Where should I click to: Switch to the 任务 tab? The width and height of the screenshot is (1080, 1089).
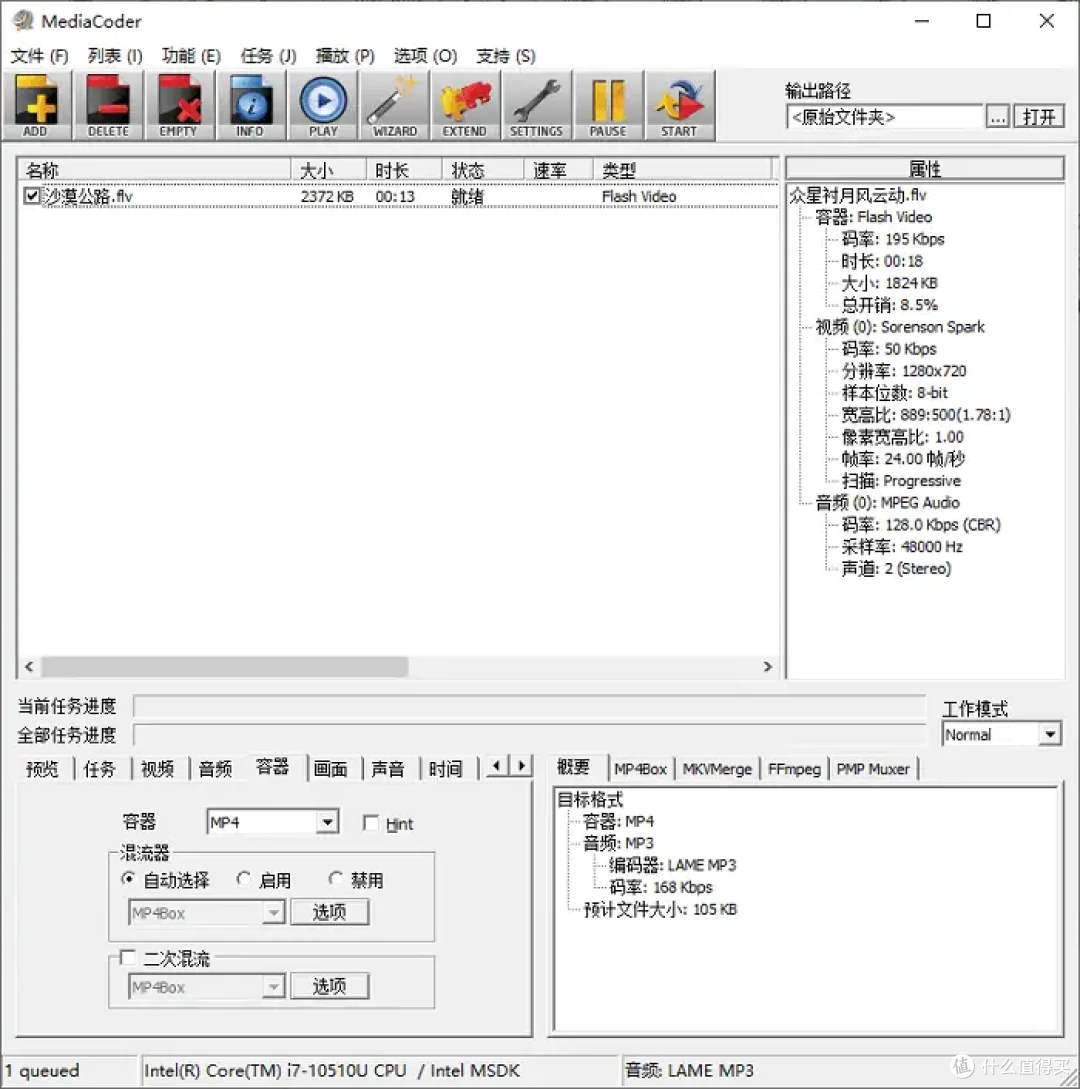pos(100,769)
